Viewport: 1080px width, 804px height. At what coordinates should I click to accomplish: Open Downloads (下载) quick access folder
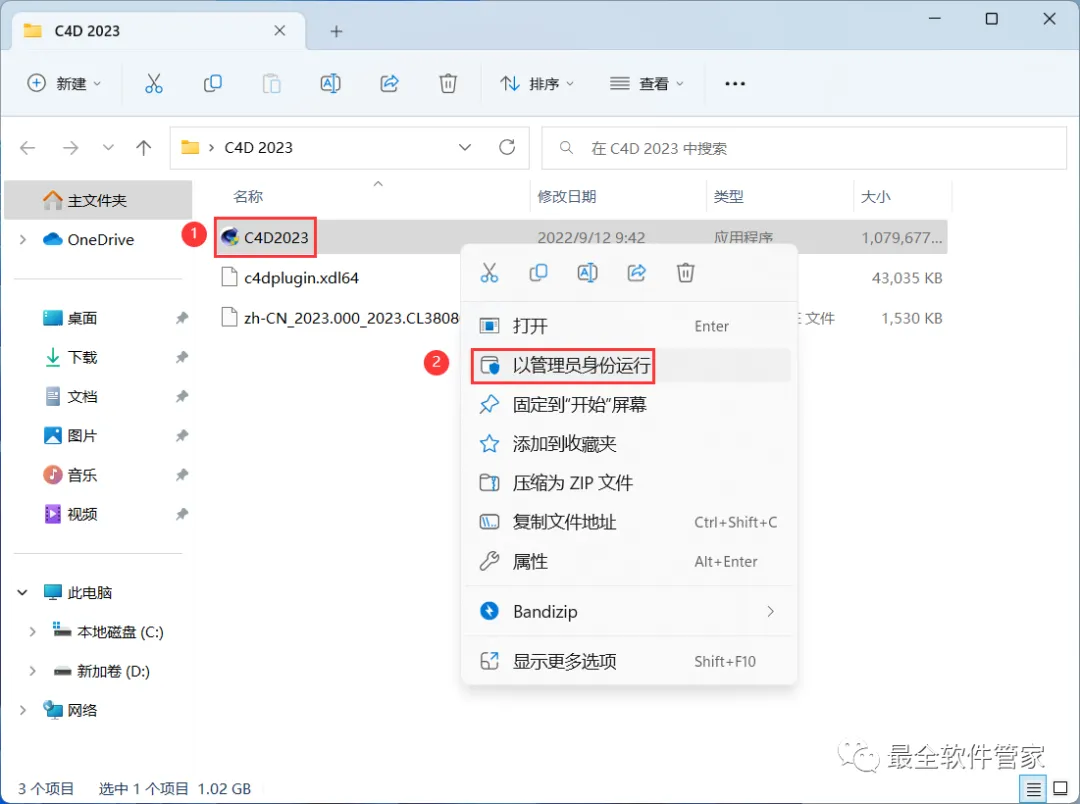click(x=70, y=357)
